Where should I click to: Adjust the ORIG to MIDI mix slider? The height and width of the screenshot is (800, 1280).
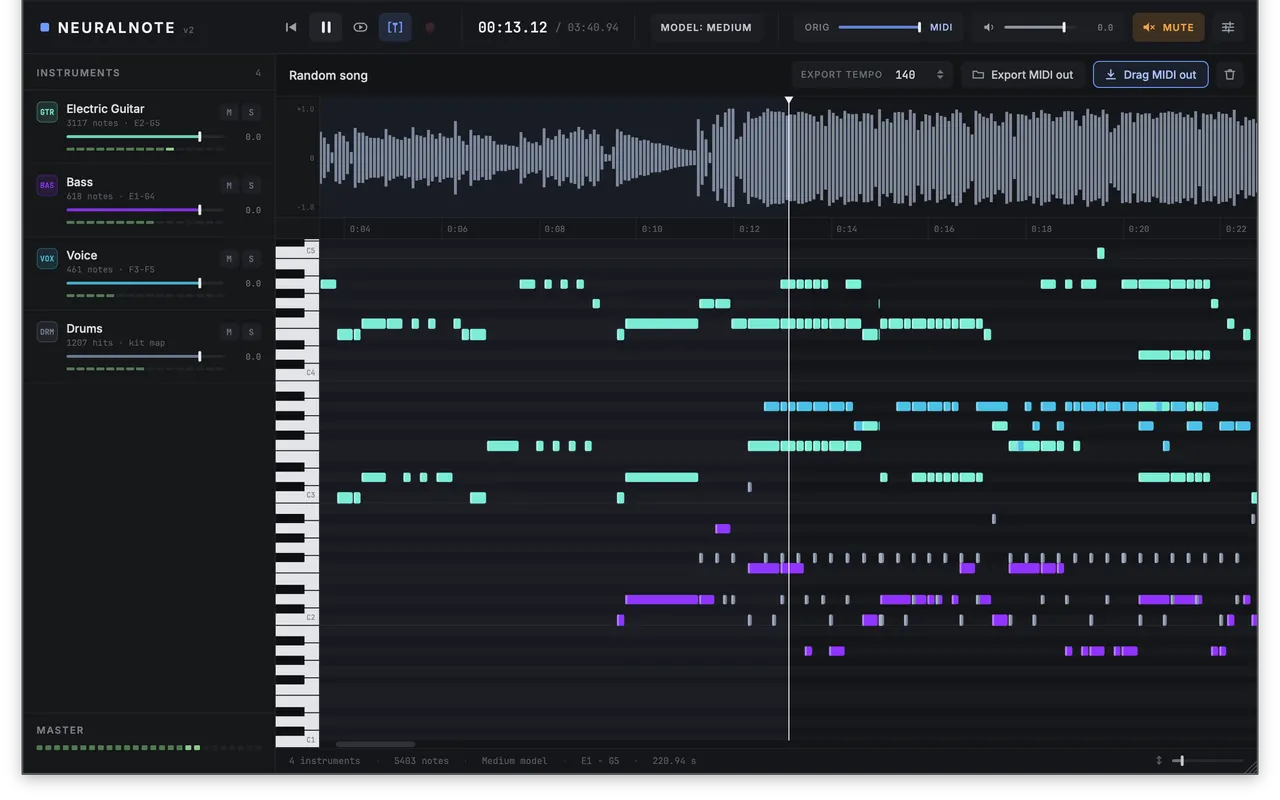point(880,27)
